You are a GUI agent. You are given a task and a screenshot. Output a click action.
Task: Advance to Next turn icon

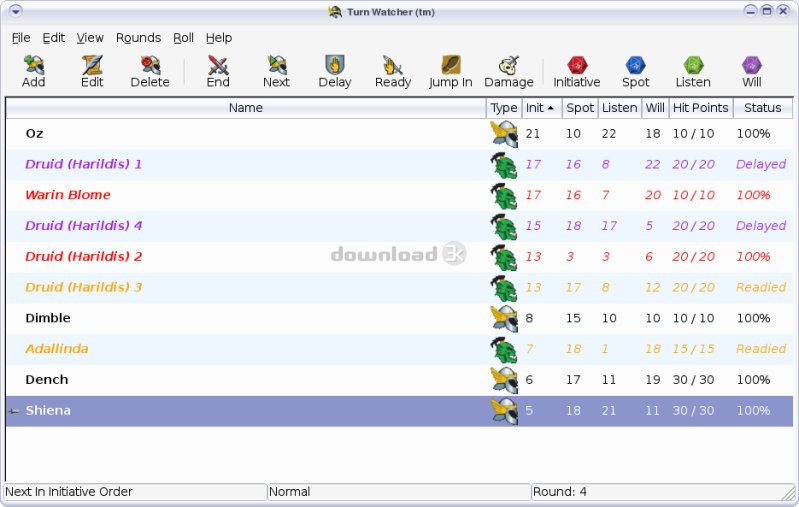pyautogui.click(x=277, y=65)
